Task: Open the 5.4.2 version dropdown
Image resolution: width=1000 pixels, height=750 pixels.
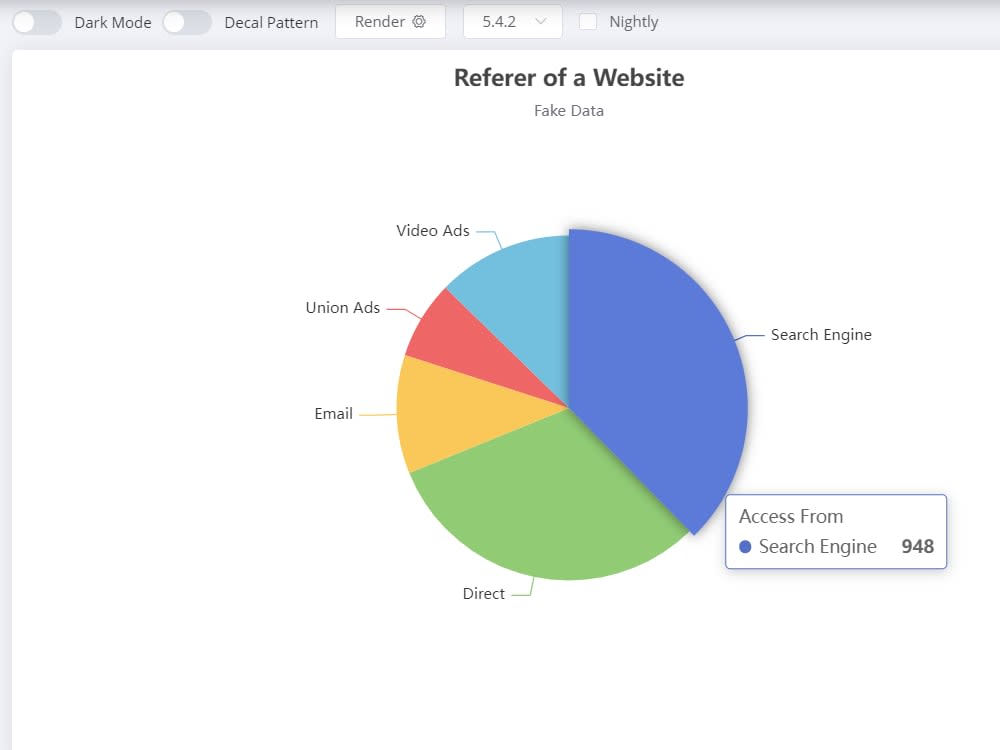Action: click(512, 21)
